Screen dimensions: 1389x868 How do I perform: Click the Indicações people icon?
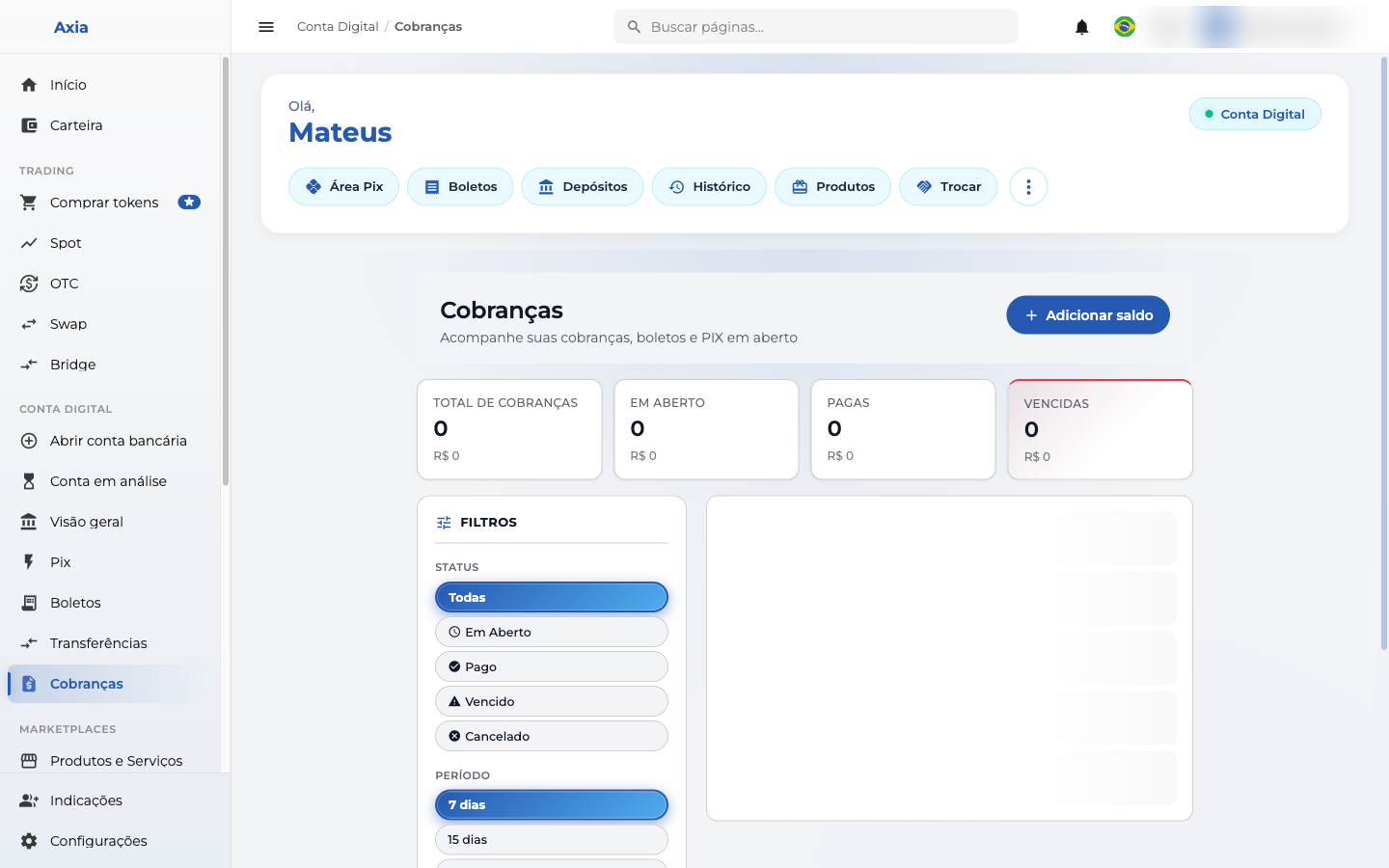coord(29,800)
